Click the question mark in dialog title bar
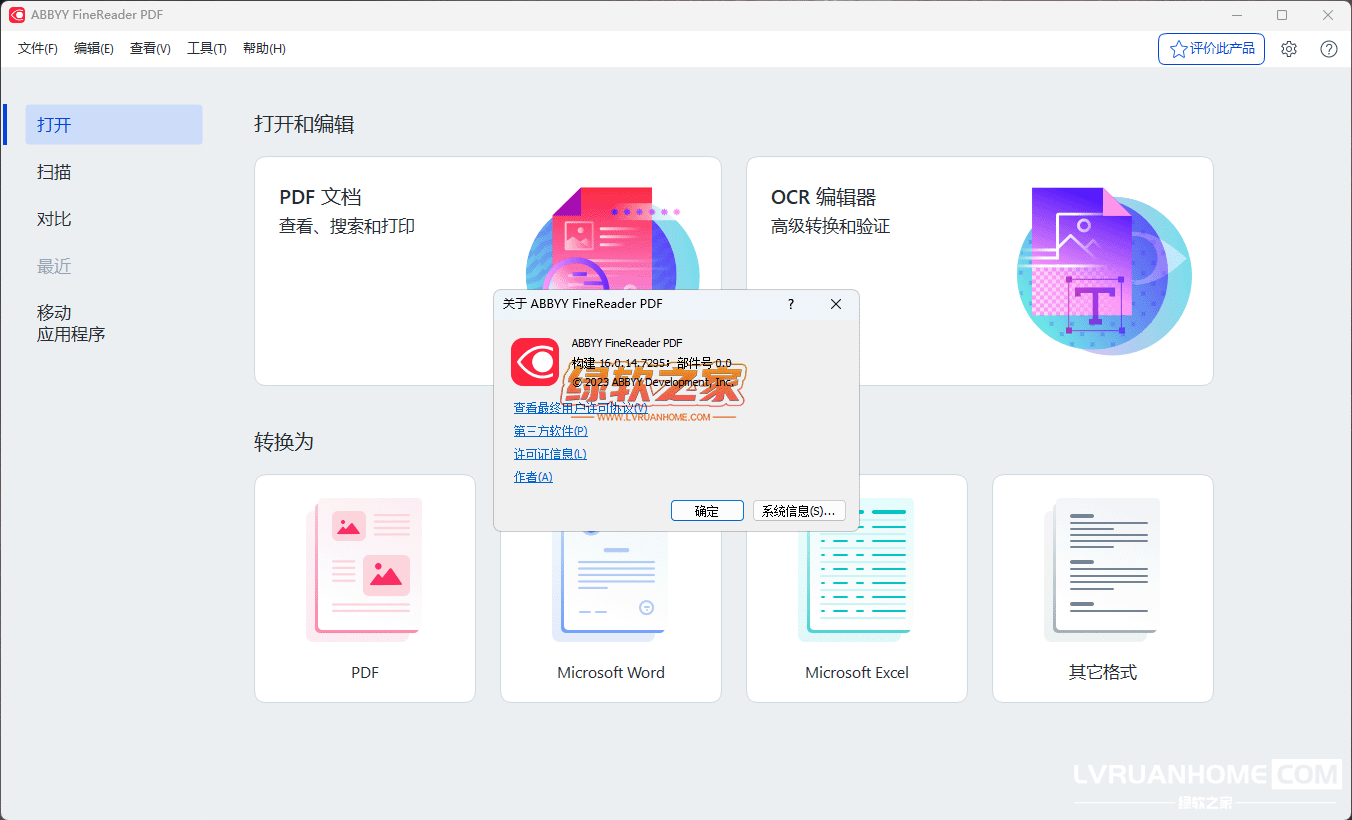 coord(791,304)
